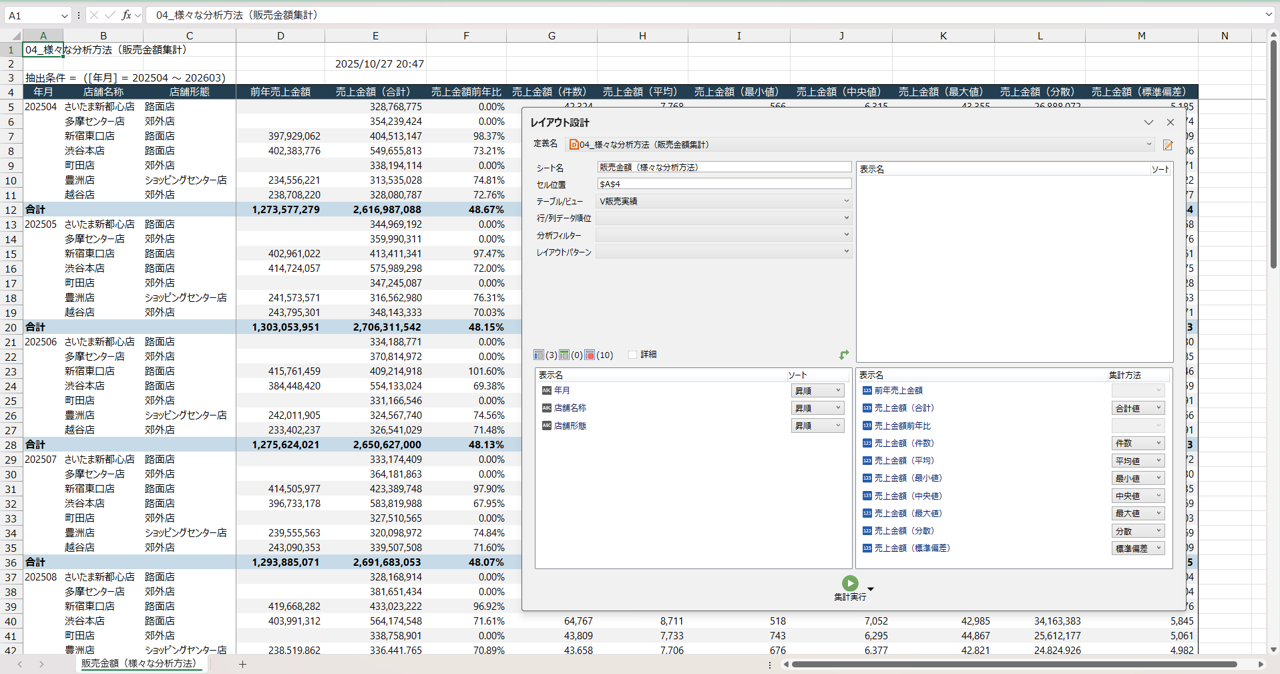Click the green swap arrows icon
1280x674 pixels.
pyautogui.click(x=844, y=355)
